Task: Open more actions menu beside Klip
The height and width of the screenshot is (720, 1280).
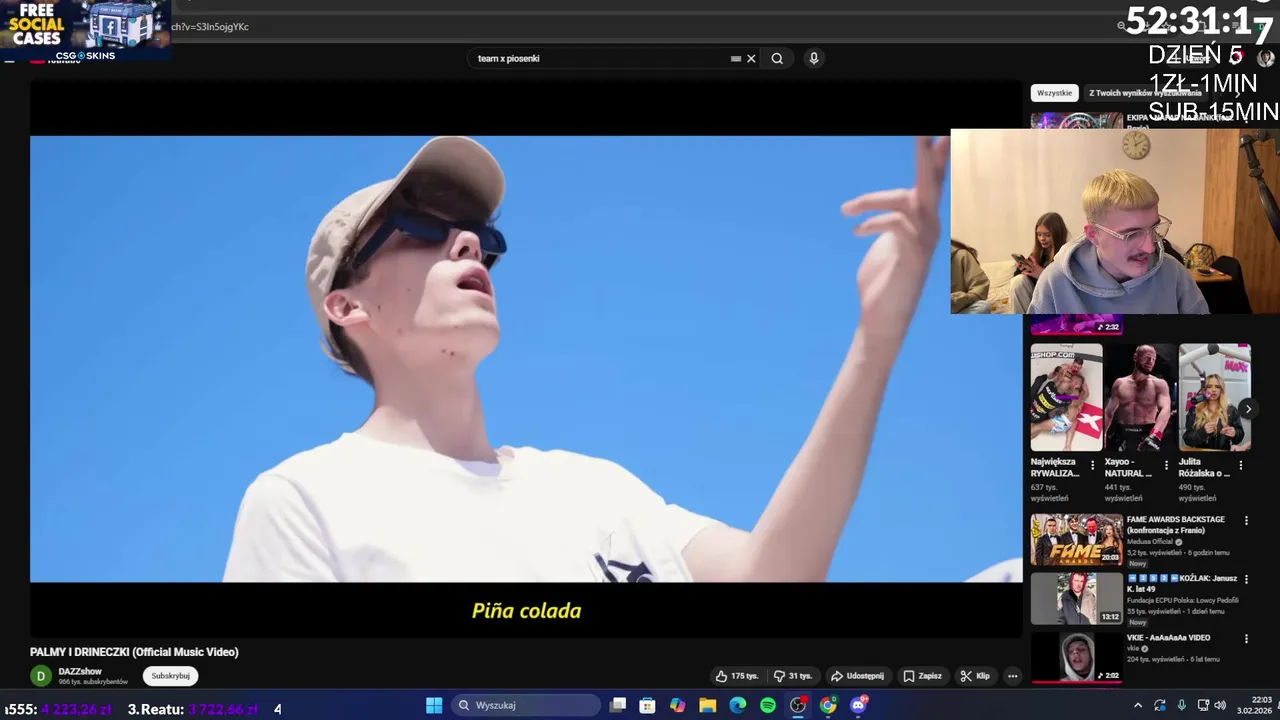Action: coord(1012,676)
